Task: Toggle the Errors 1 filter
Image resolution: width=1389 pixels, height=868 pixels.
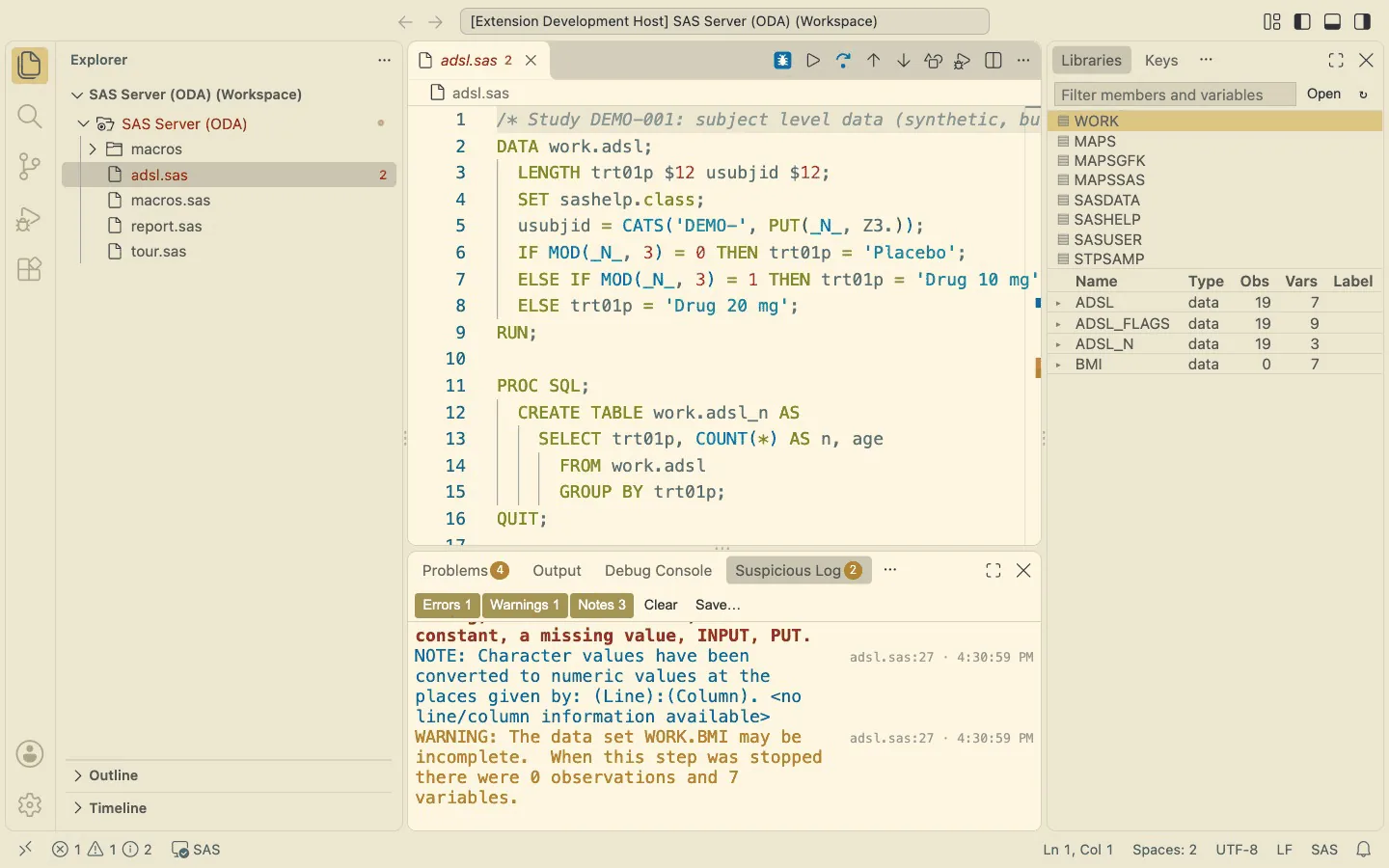Action: pyautogui.click(x=447, y=605)
